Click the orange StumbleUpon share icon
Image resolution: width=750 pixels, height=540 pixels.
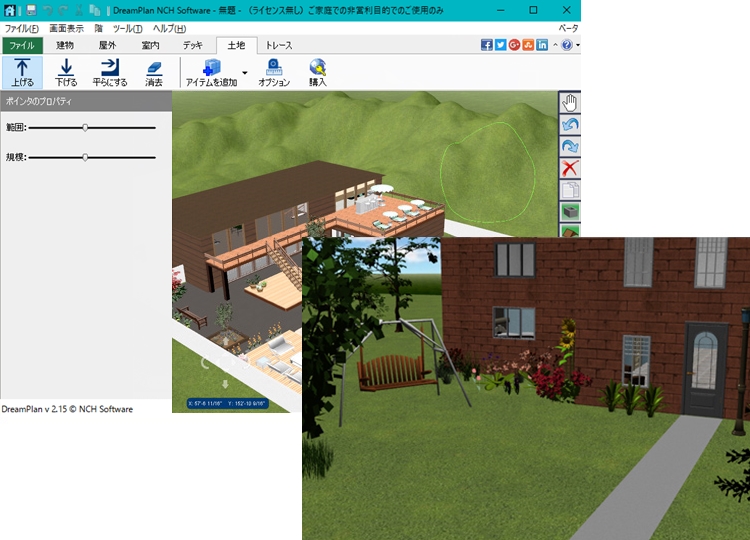click(x=528, y=45)
